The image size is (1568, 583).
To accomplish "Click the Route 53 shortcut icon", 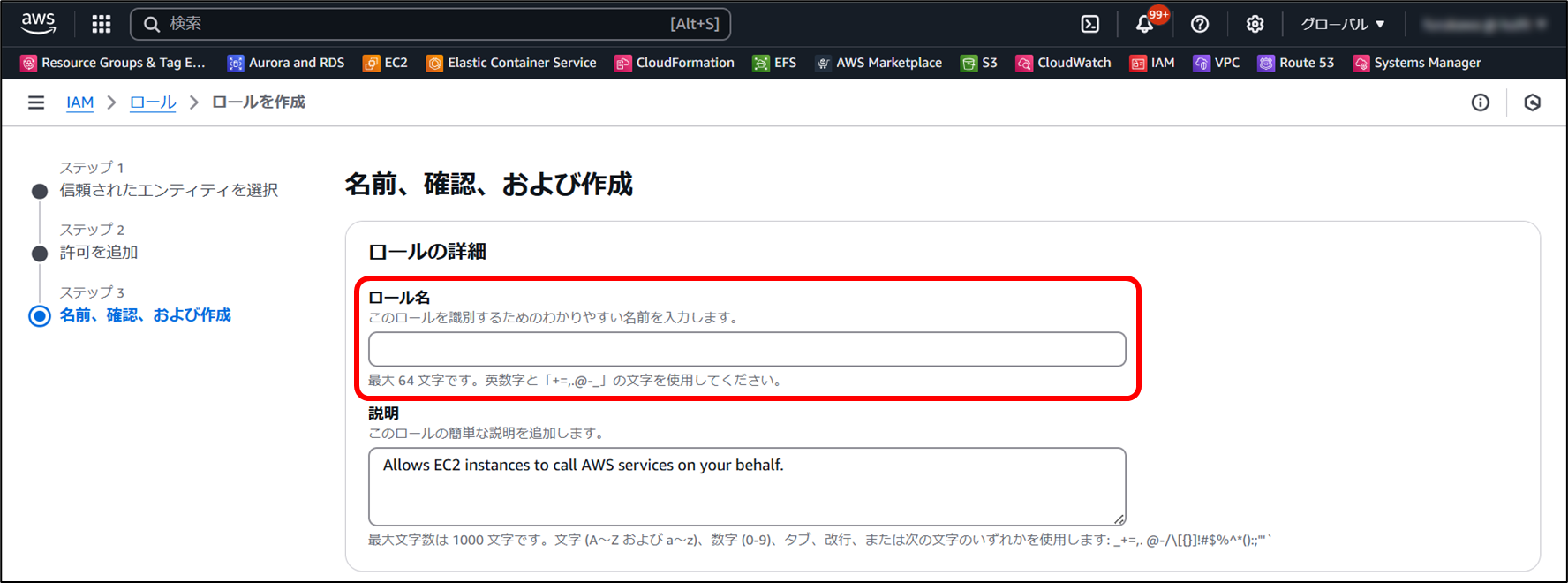I will [x=1266, y=63].
